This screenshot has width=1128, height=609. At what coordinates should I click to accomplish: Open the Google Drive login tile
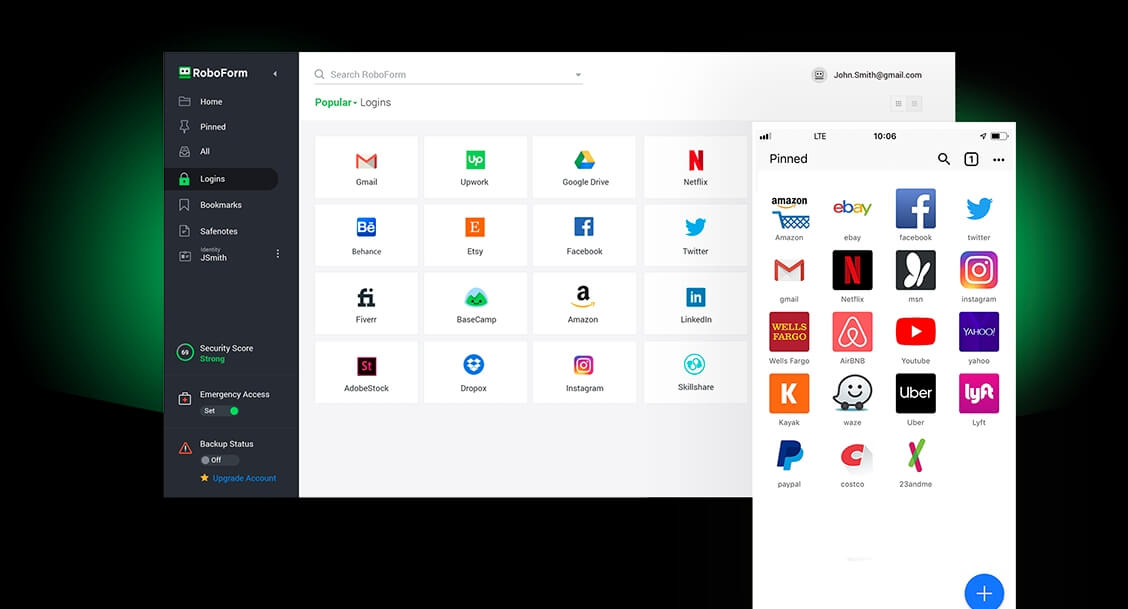pyautogui.click(x=585, y=167)
